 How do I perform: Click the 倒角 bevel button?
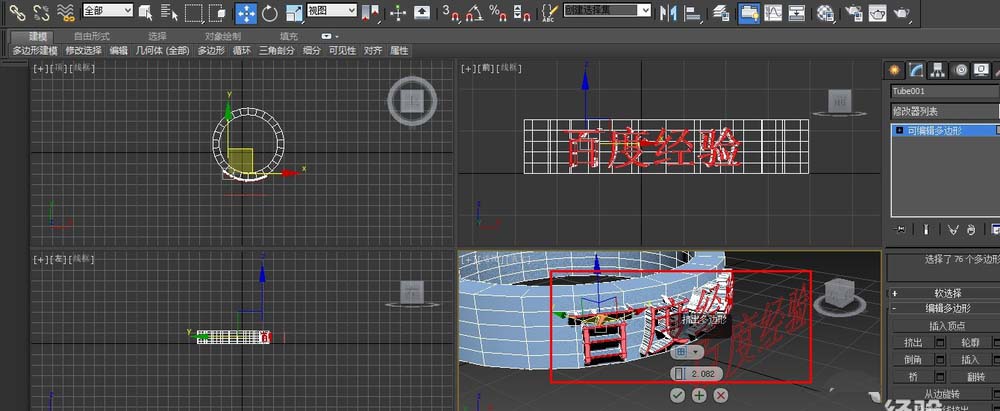(913, 359)
